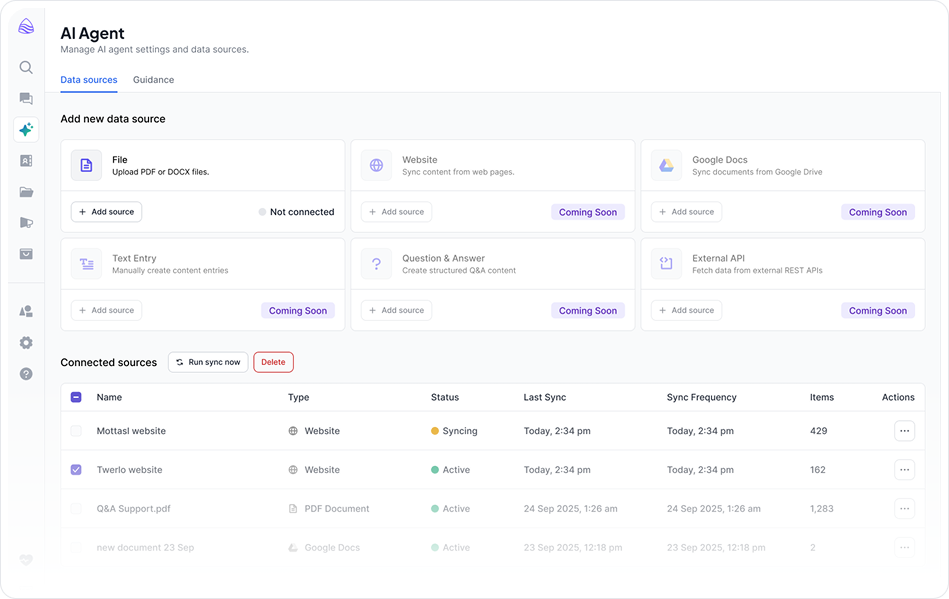Switch to the Guidance tab
The height and width of the screenshot is (599, 949).
click(x=153, y=80)
